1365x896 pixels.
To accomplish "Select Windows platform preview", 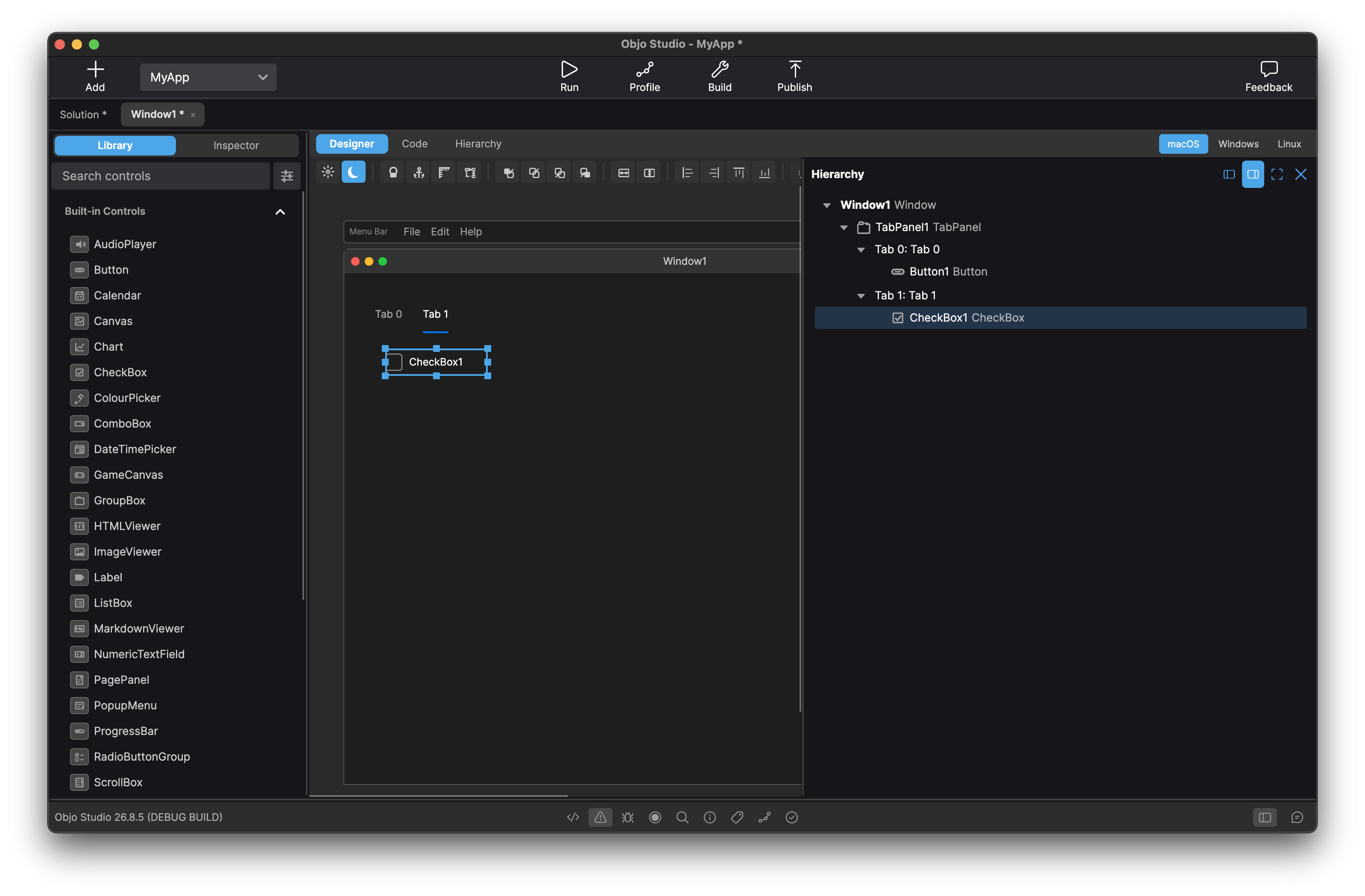I will point(1238,144).
